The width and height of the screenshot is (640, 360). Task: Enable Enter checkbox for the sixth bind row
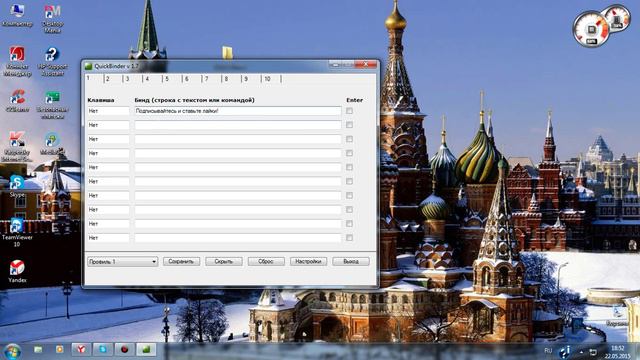(x=349, y=181)
